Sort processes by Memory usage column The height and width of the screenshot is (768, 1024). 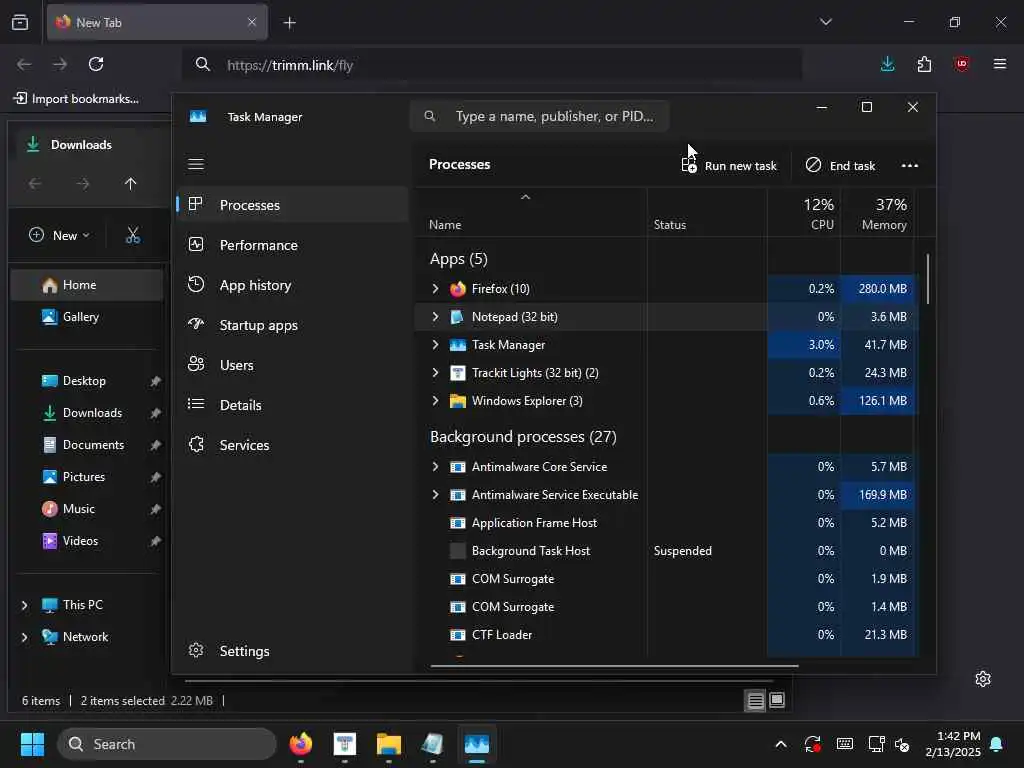click(x=877, y=213)
